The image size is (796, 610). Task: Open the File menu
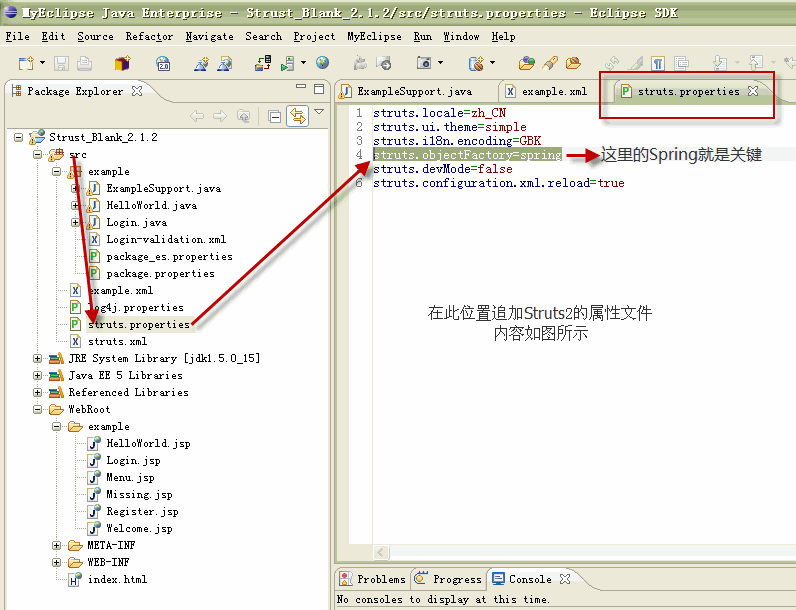coord(17,37)
